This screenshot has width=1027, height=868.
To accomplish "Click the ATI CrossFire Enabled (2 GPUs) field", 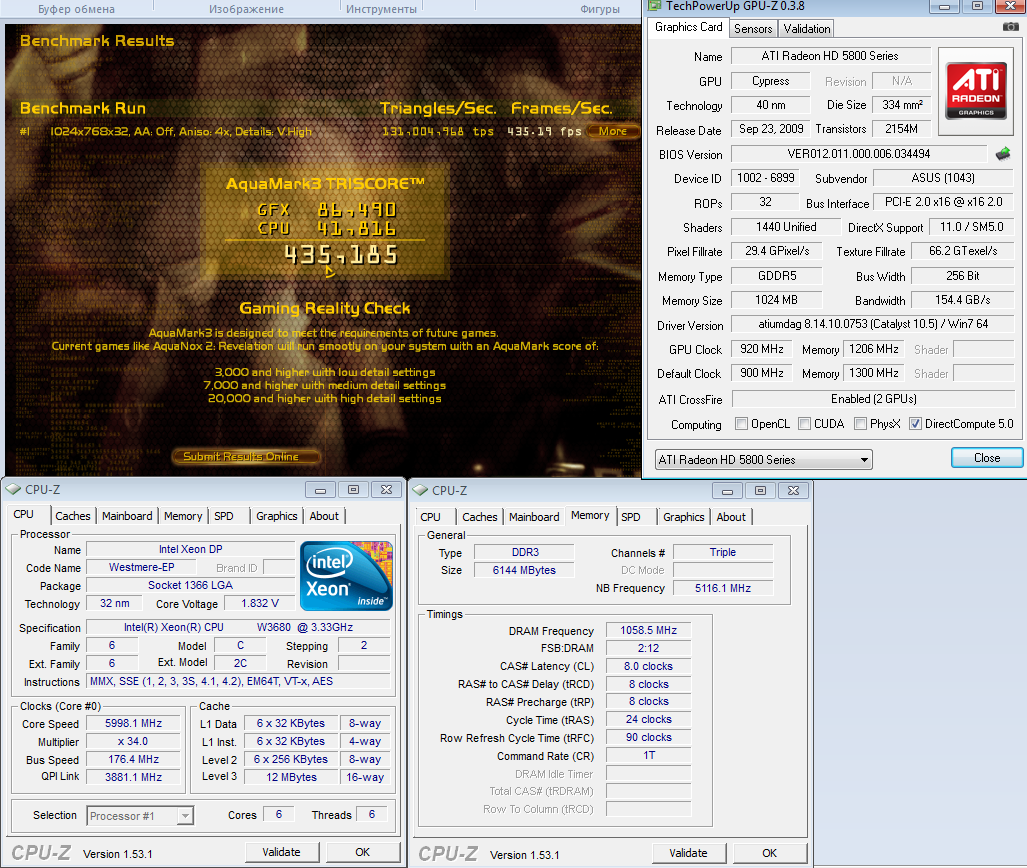I will click(x=874, y=399).
